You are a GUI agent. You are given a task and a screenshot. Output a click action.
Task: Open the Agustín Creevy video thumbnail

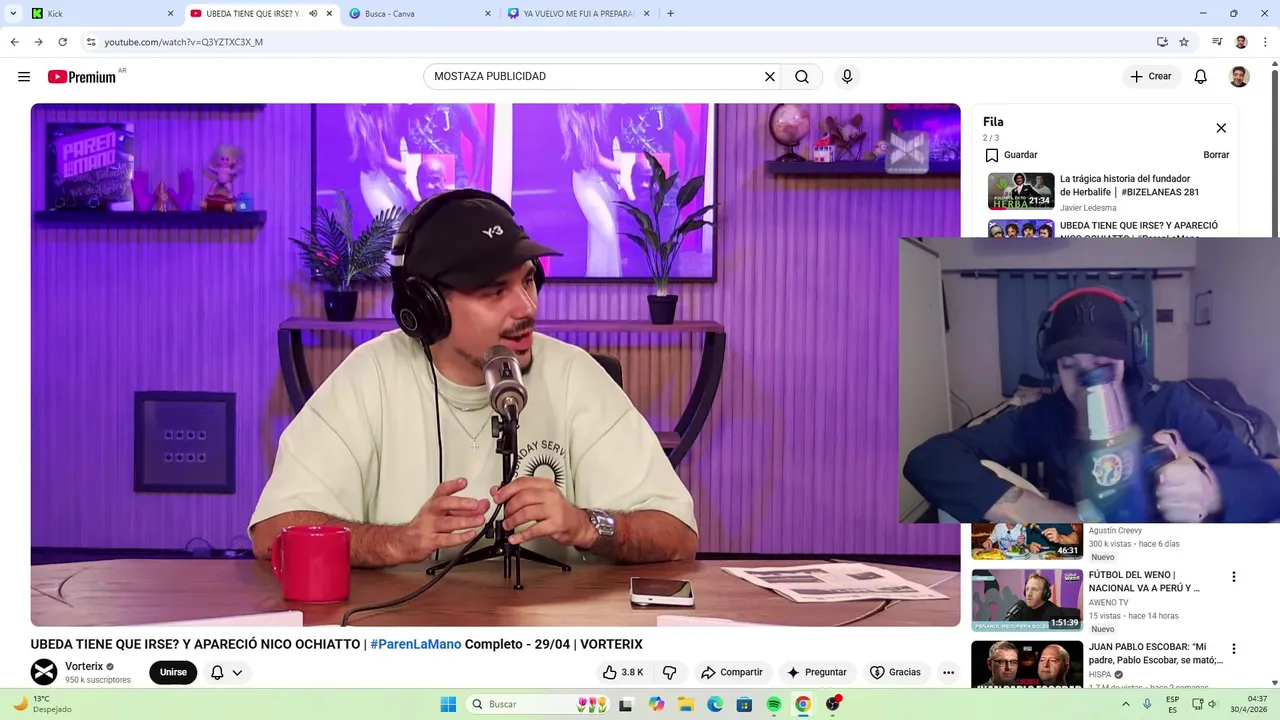point(1027,541)
